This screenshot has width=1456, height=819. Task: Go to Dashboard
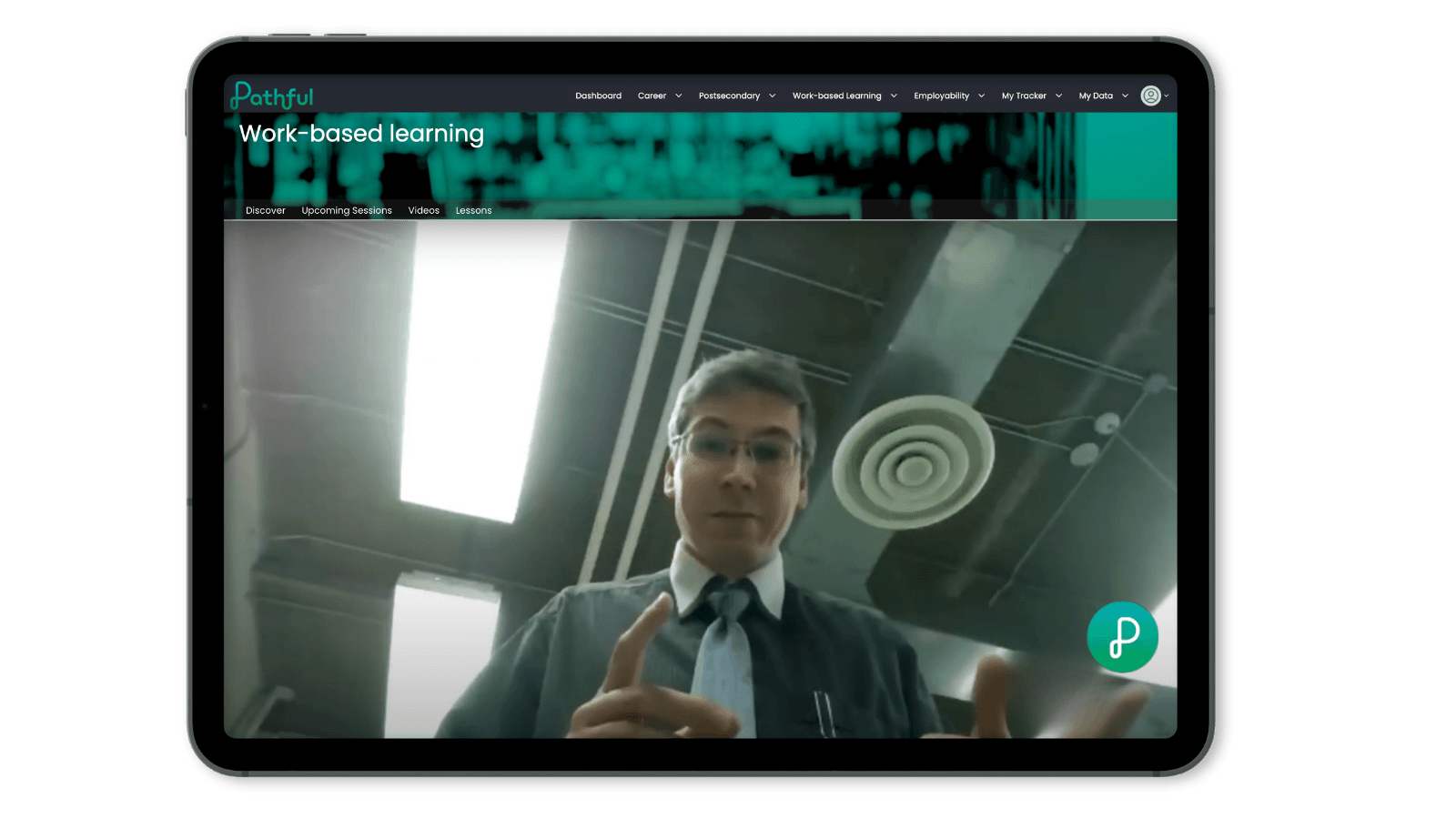click(x=598, y=96)
